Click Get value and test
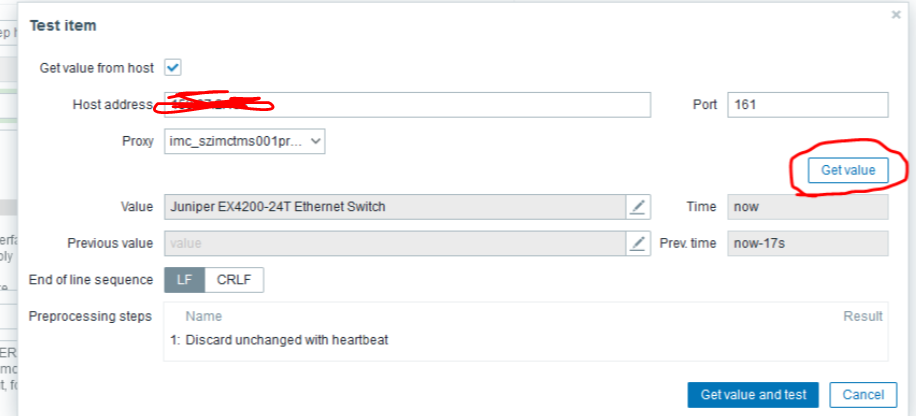 tap(753, 395)
